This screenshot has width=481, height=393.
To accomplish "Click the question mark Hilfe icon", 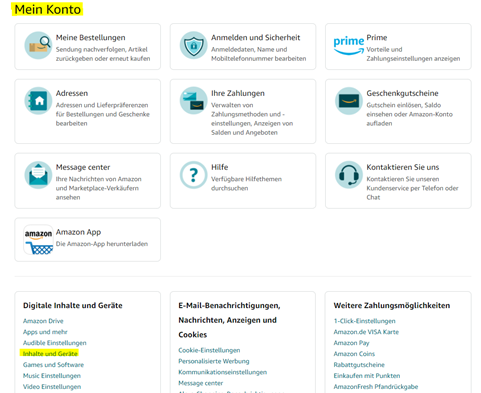I will pos(193,175).
